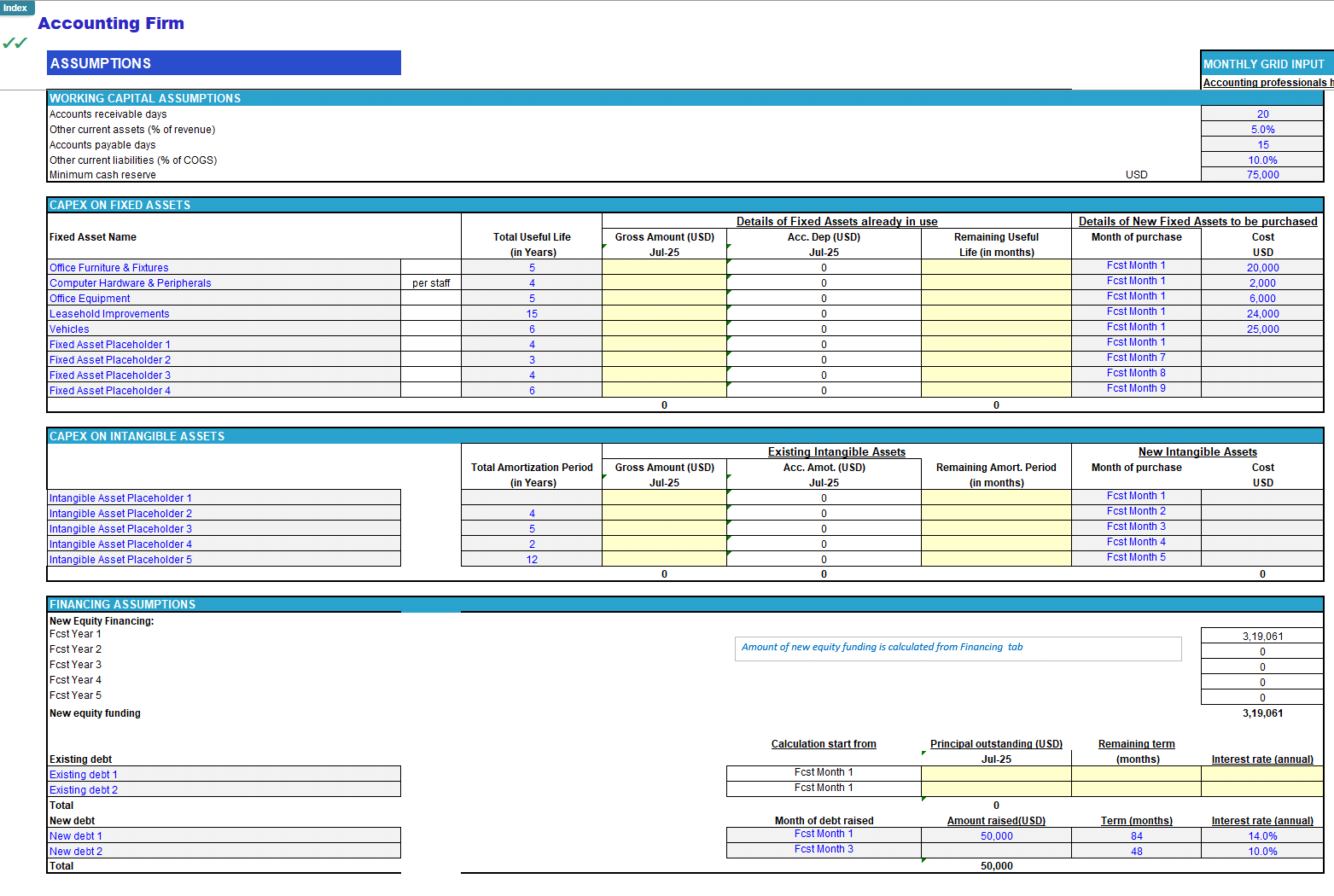Select New debt 2 month Fcst Month 3
The height and width of the screenshot is (896, 1334).
coord(824,849)
